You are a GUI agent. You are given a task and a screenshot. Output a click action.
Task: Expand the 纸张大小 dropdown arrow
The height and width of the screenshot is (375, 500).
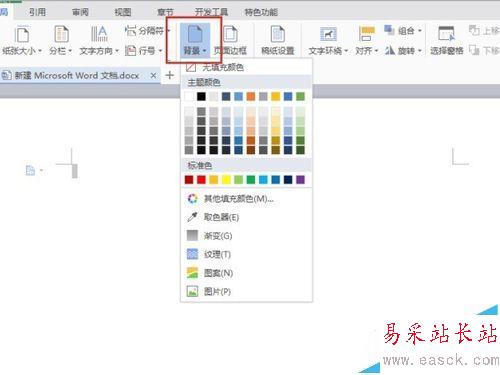40,51
